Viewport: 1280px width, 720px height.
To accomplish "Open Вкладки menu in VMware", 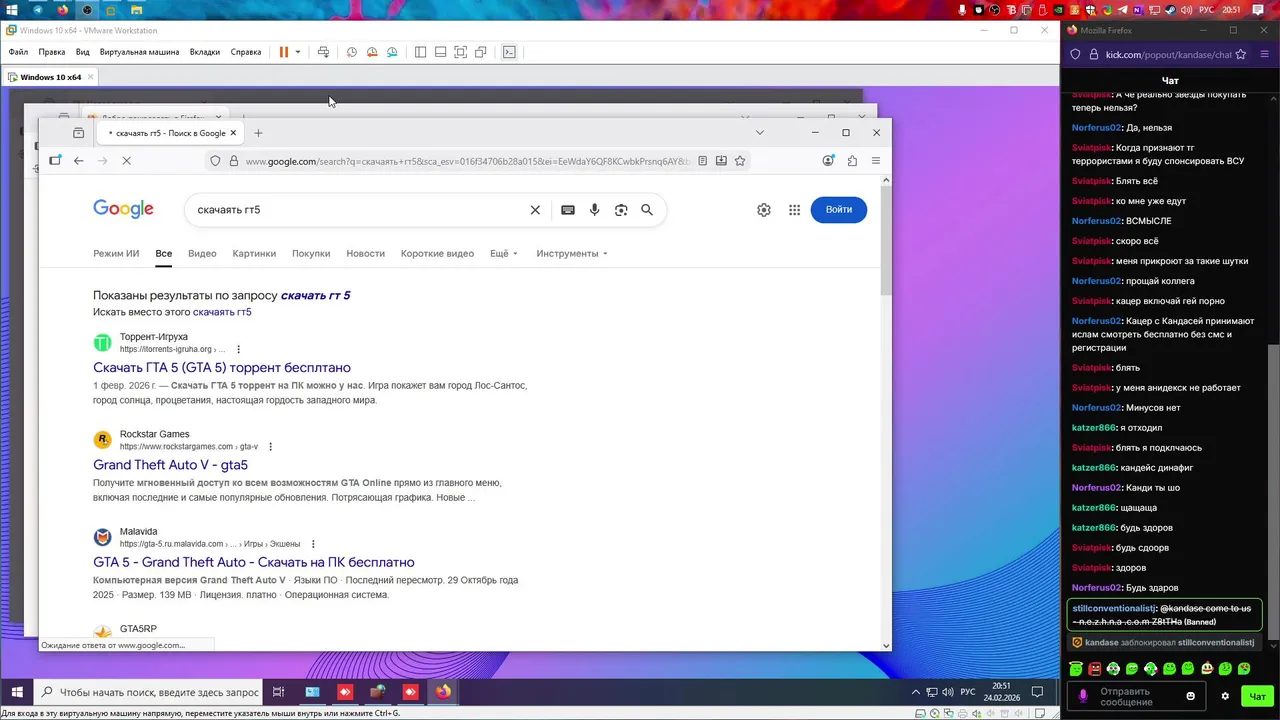I will click(205, 52).
